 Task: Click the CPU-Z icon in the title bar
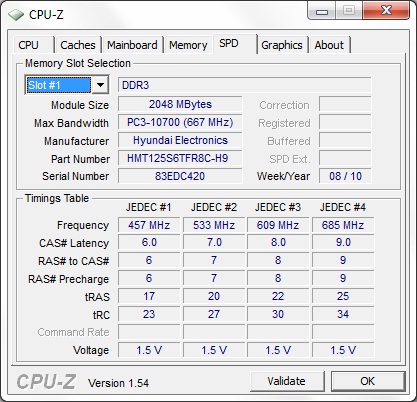pos(16,15)
